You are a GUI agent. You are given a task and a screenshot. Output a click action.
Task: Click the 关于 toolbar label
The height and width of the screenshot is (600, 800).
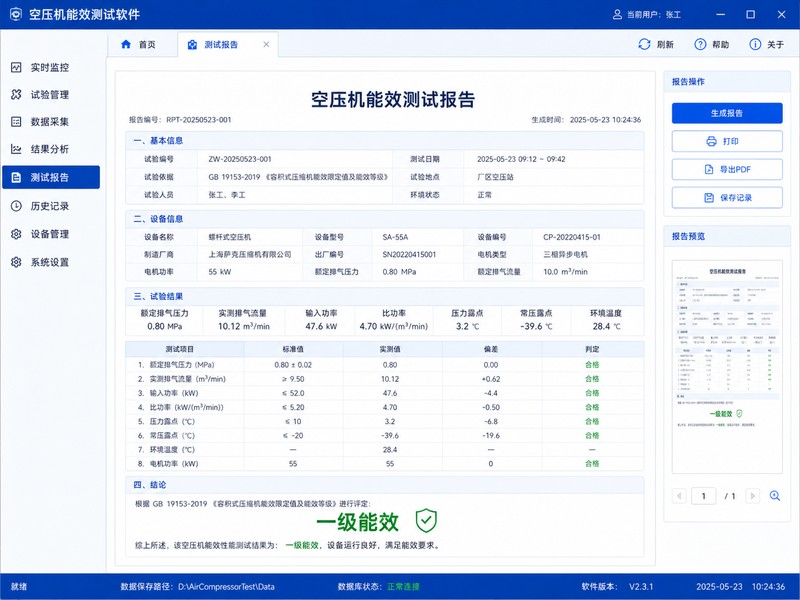[776, 45]
